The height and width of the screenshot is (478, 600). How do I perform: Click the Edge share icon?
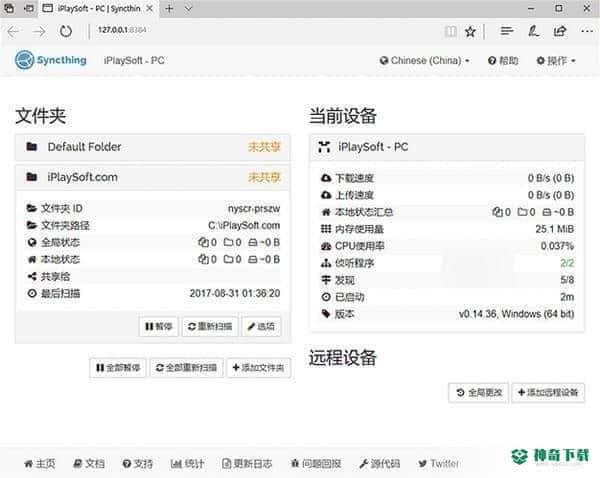tap(560, 31)
